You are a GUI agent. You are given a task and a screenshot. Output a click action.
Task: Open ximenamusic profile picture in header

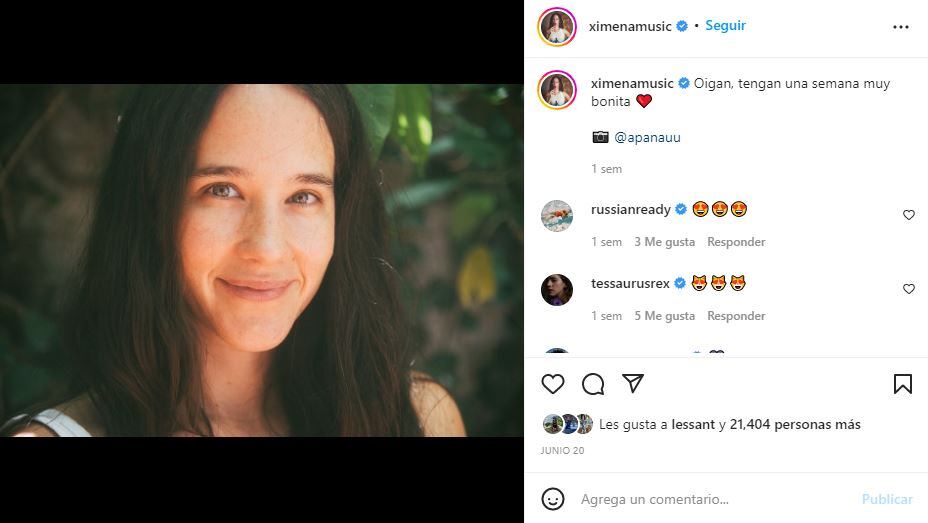[557, 27]
